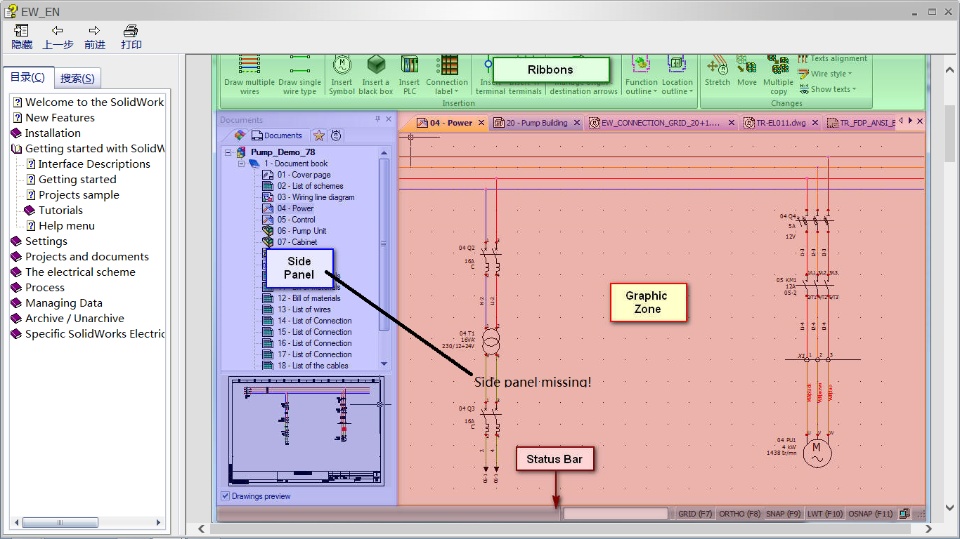Click the Insert Symbol ribbon icon

[342, 64]
